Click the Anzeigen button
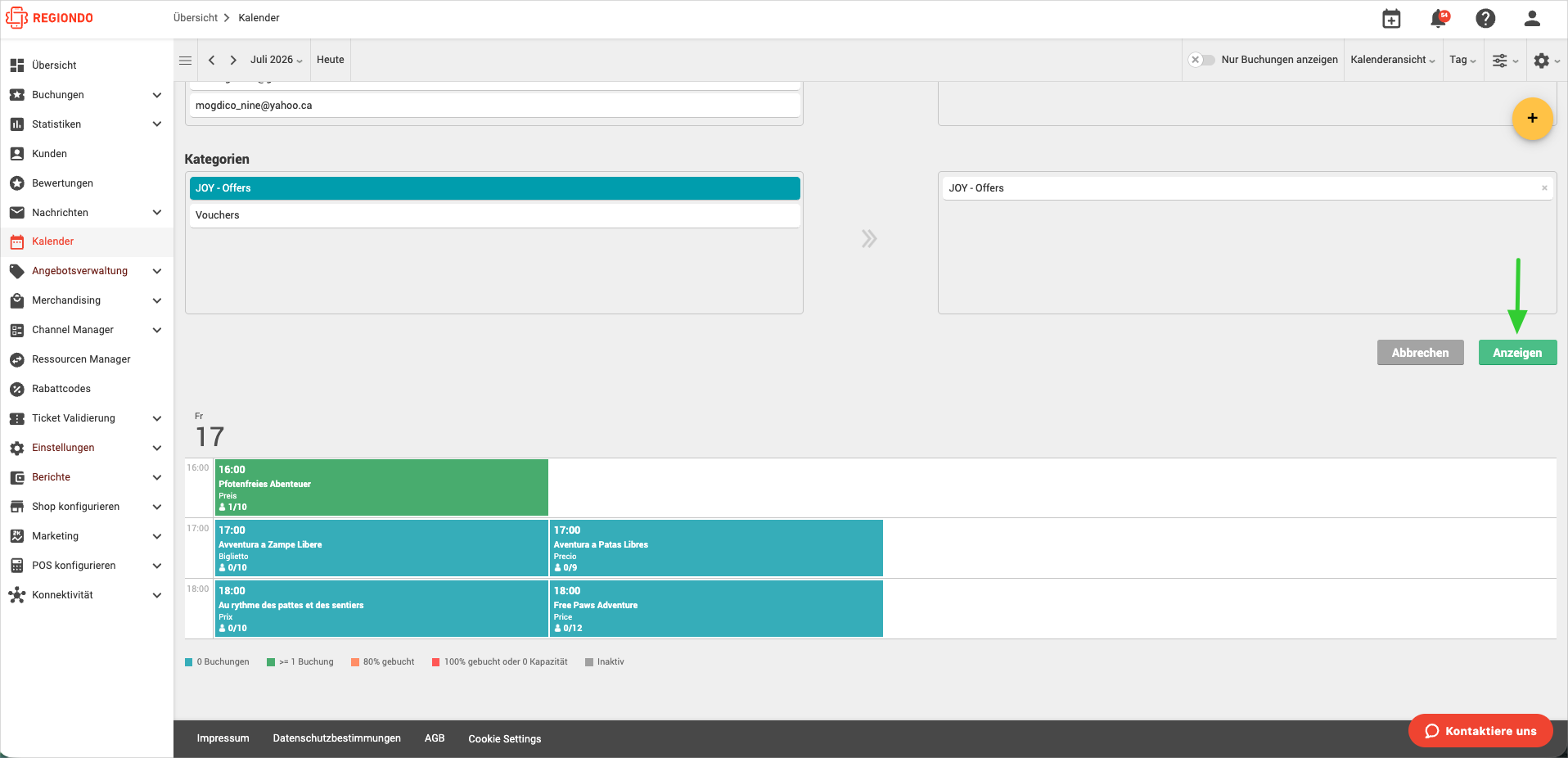This screenshot has height=758, width=1568. (x=1517, y=353)
